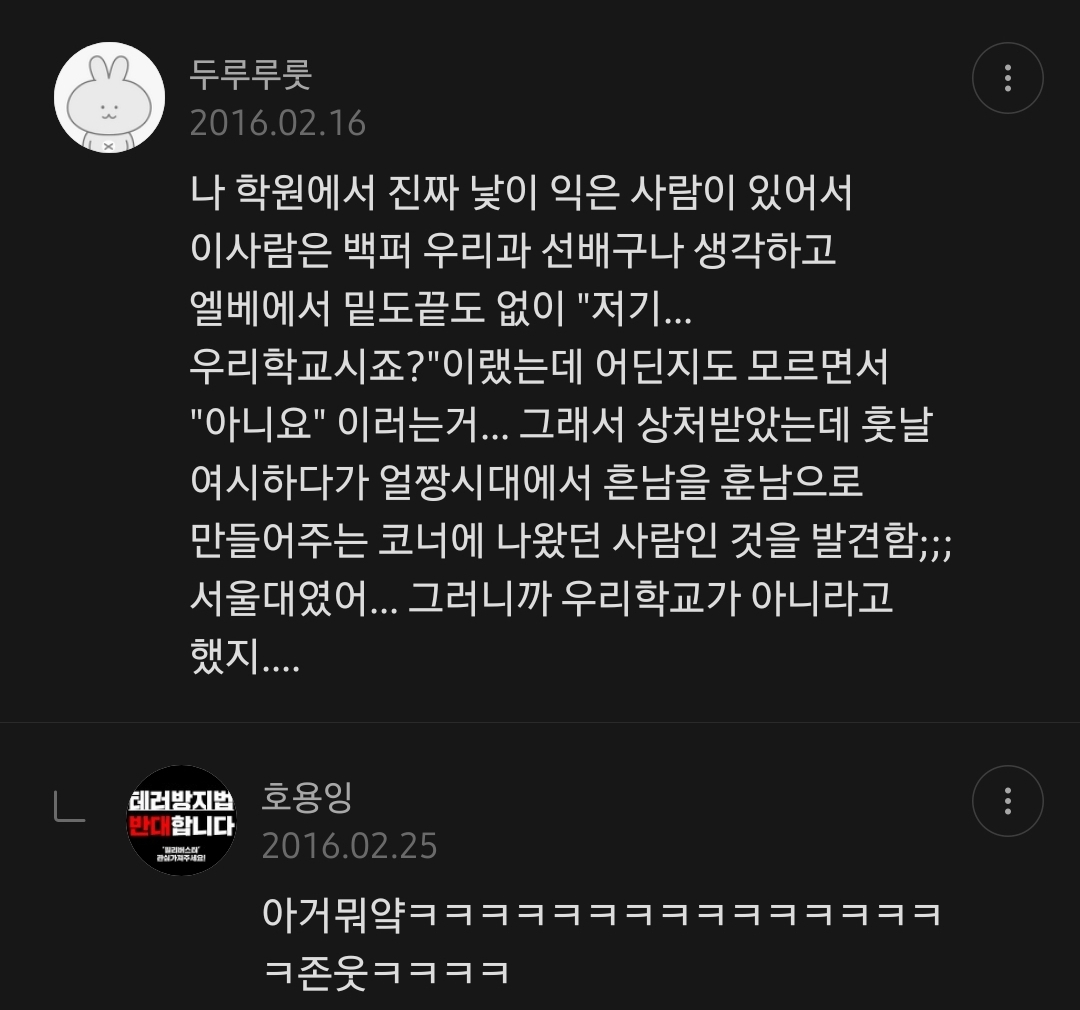Tap the reply's second line ㅋ존웃ㅋㅋㅋㅋ
Viewport: 1080px width, 1010px height.
coord(386,972)
